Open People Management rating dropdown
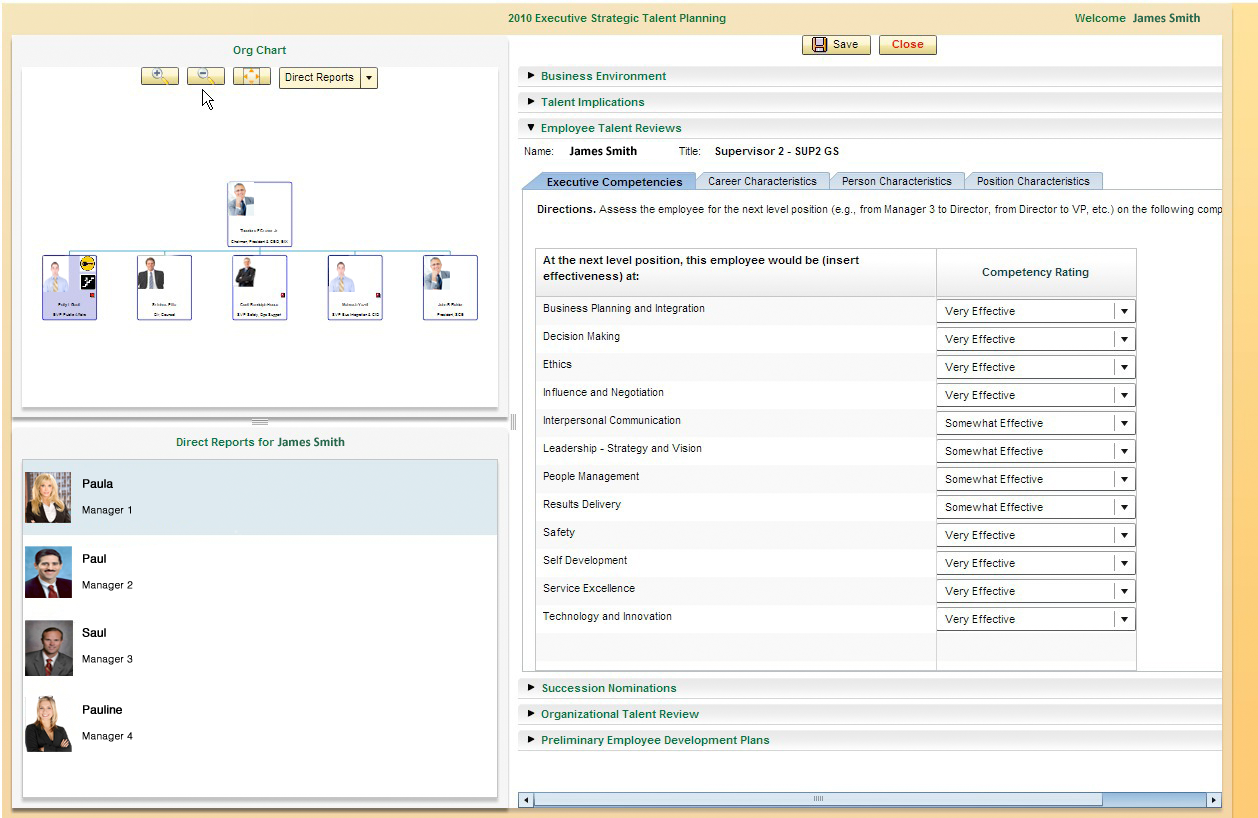Screen dimensions: 1258x818 coord(1124,480)
